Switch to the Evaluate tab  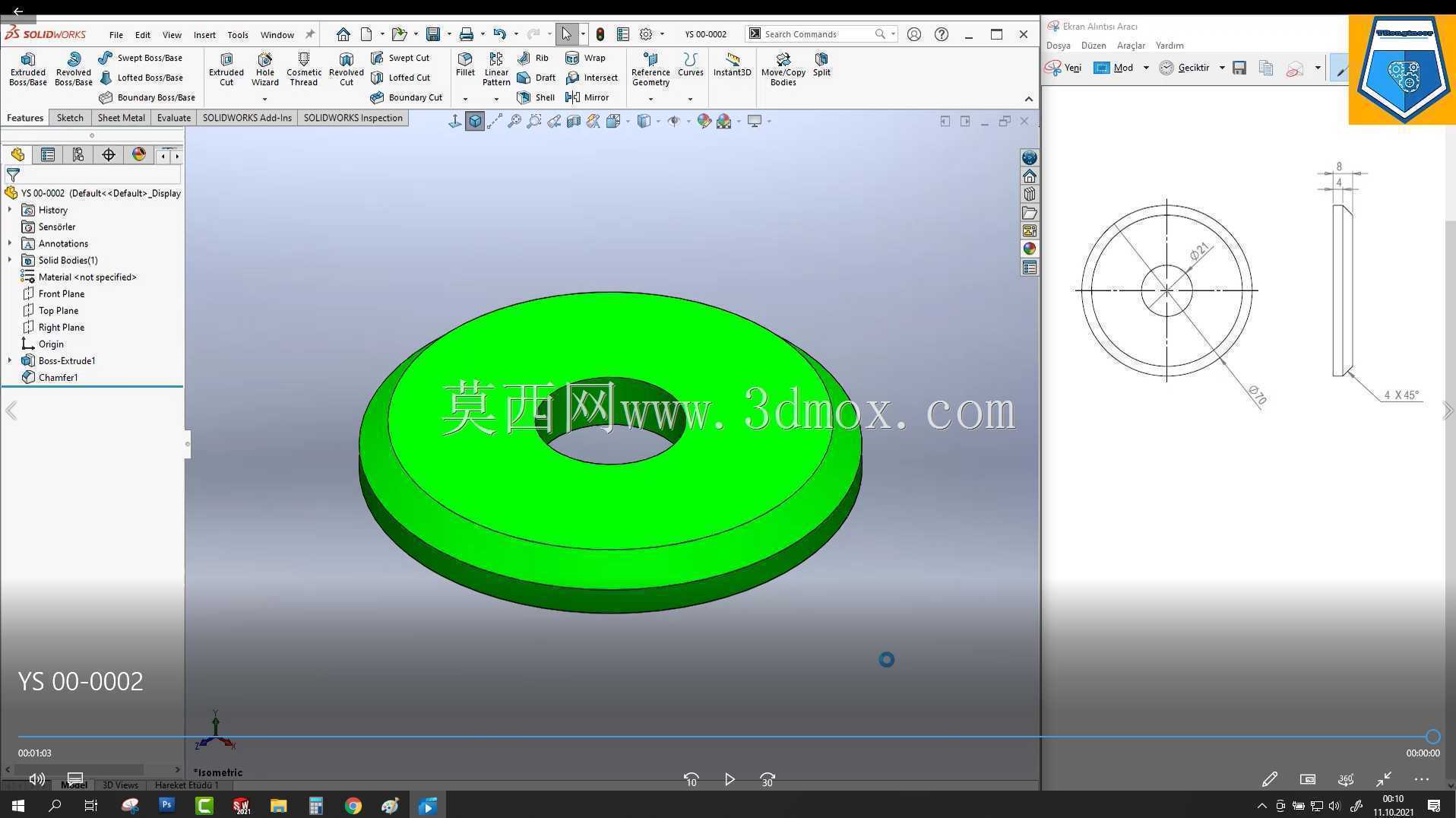pos(174,118)
